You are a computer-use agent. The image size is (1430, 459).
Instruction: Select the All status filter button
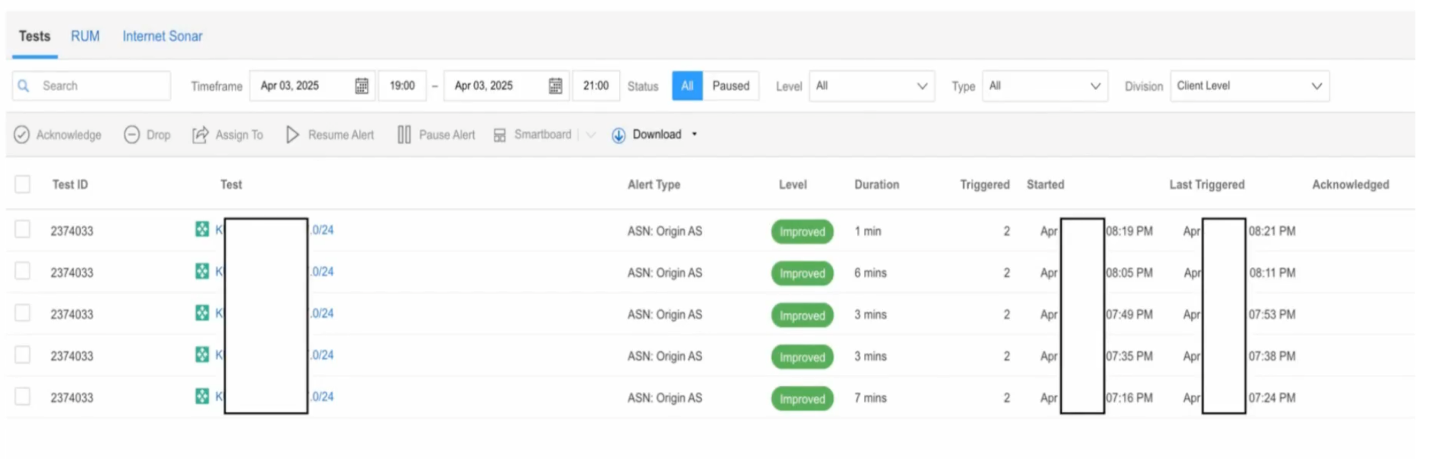pos(687,86)
